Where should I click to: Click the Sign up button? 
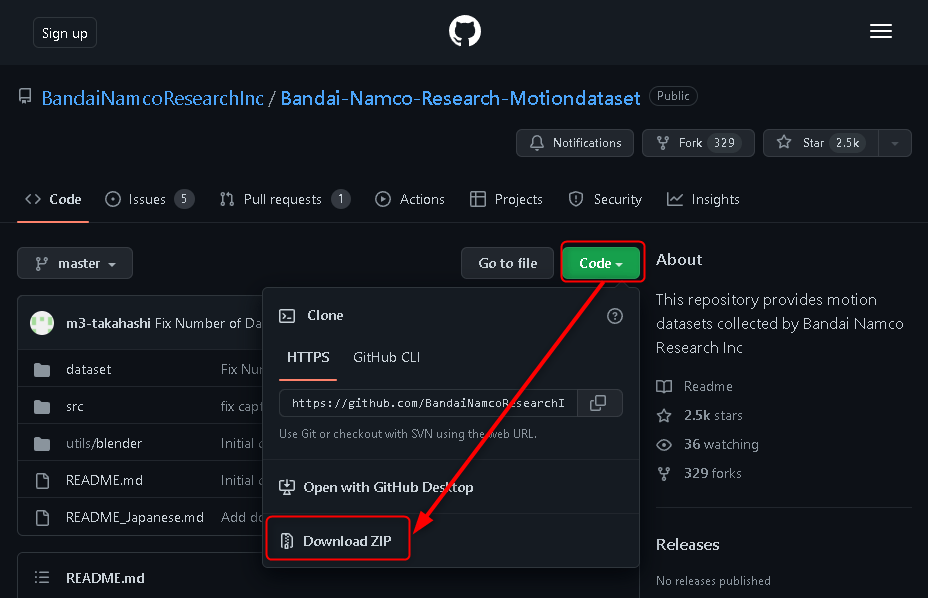[65, 33]
